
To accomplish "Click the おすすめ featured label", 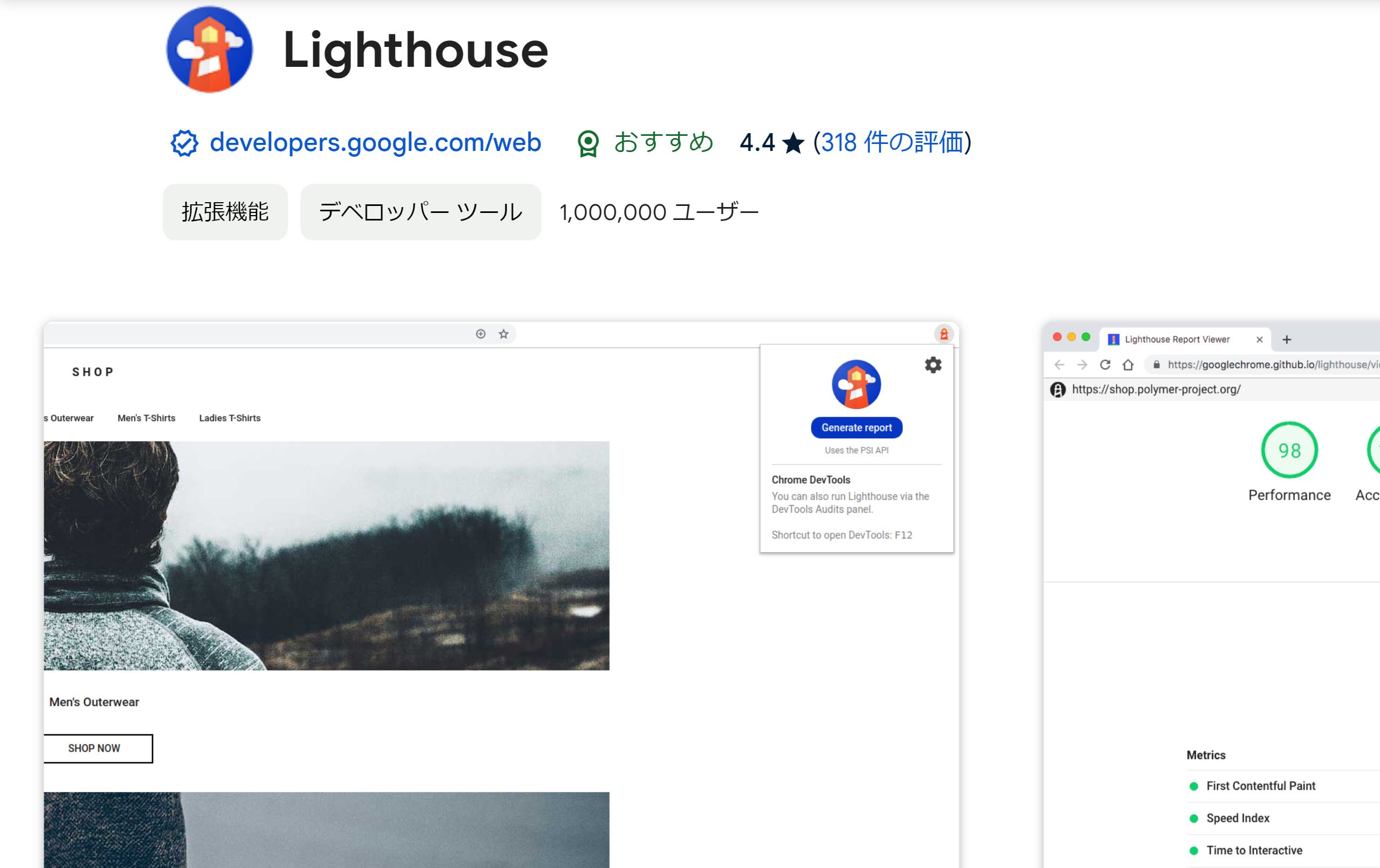I will tap(663, 142).
